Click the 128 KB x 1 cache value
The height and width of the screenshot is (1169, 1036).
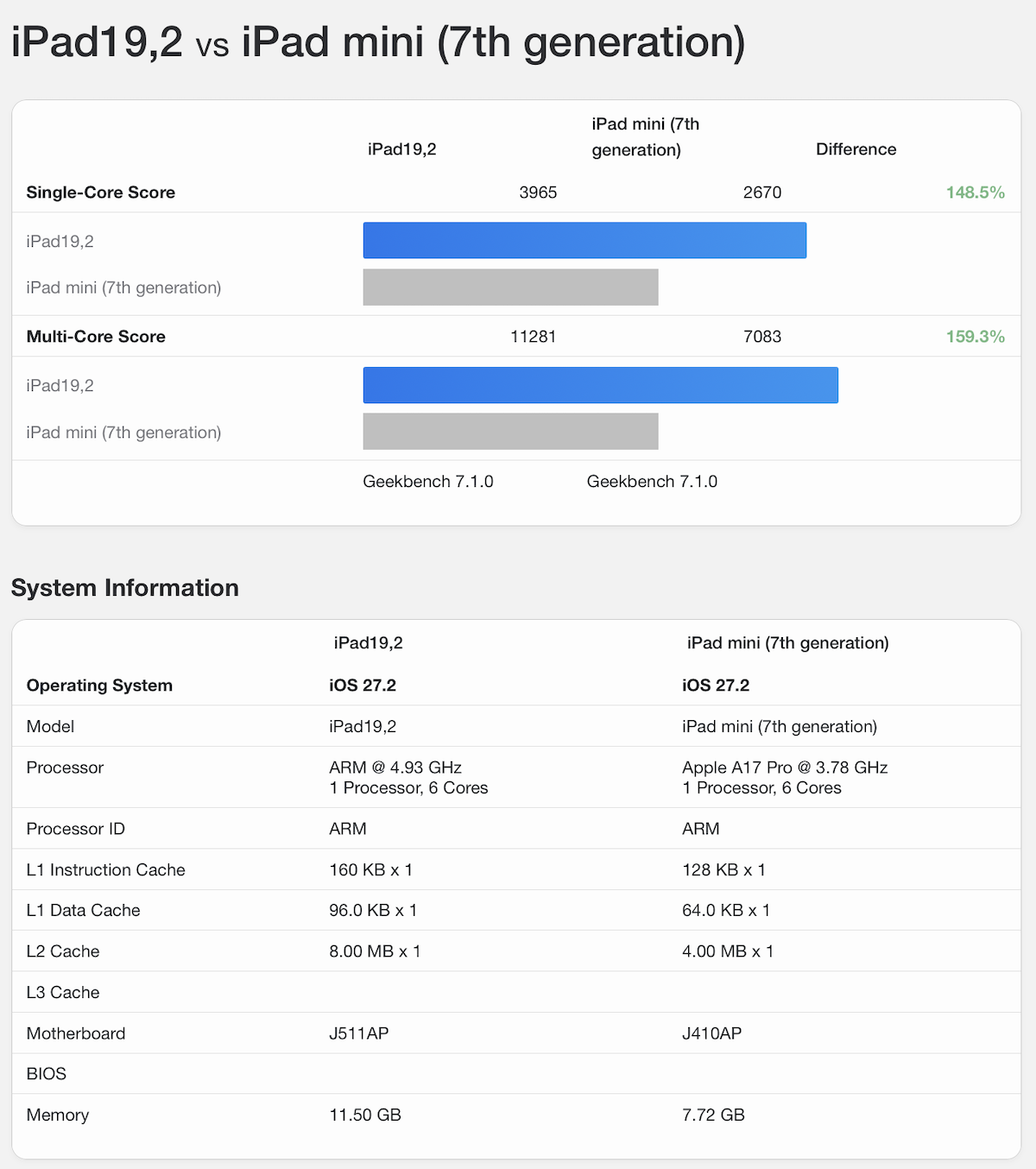point(724,869)
